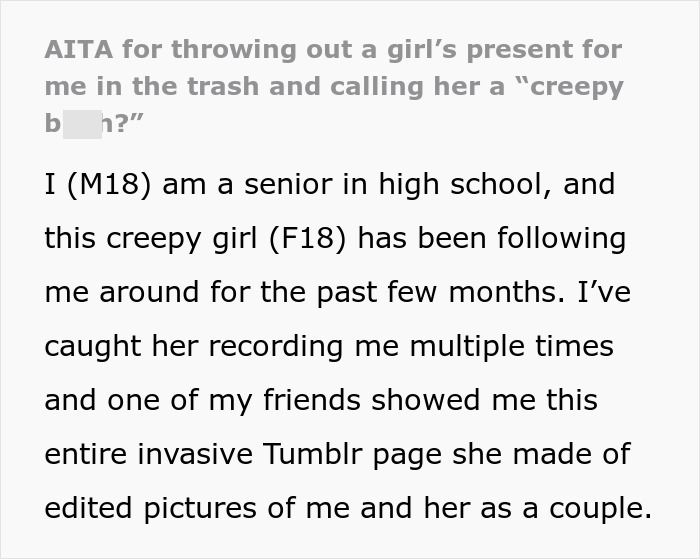The height and width of the screenshot is (559, 700).
Task: Select the "(F18)" age tag text
Action: point(308,238)
